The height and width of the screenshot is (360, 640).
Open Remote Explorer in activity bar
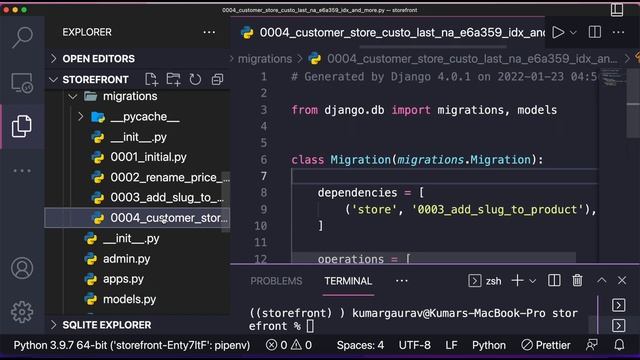click(x=22, y=83)
